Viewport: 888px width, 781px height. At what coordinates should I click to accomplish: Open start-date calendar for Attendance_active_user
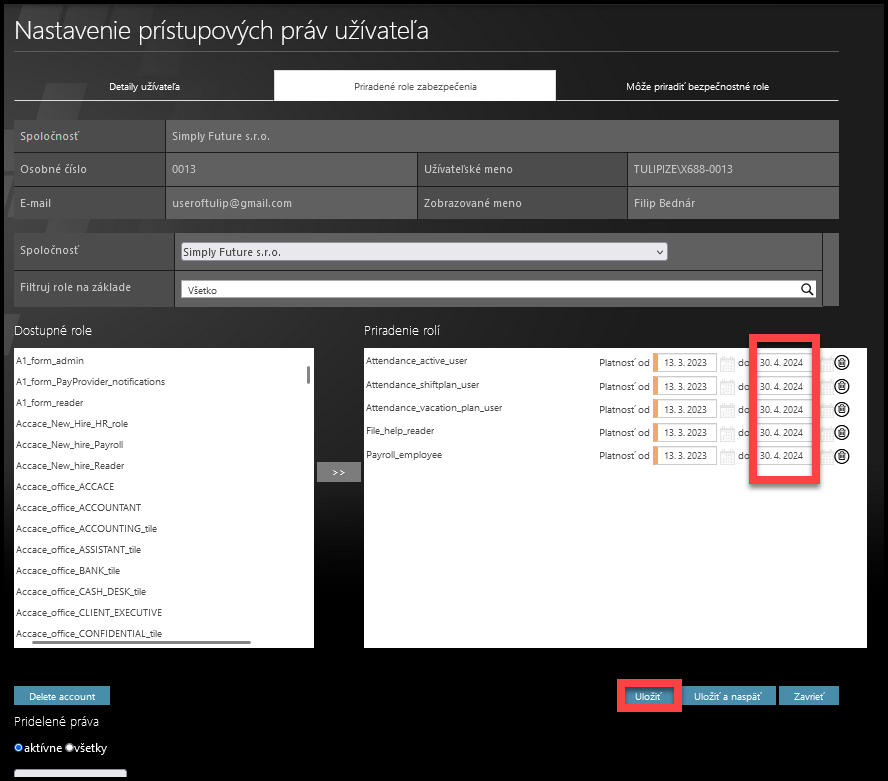727,363
